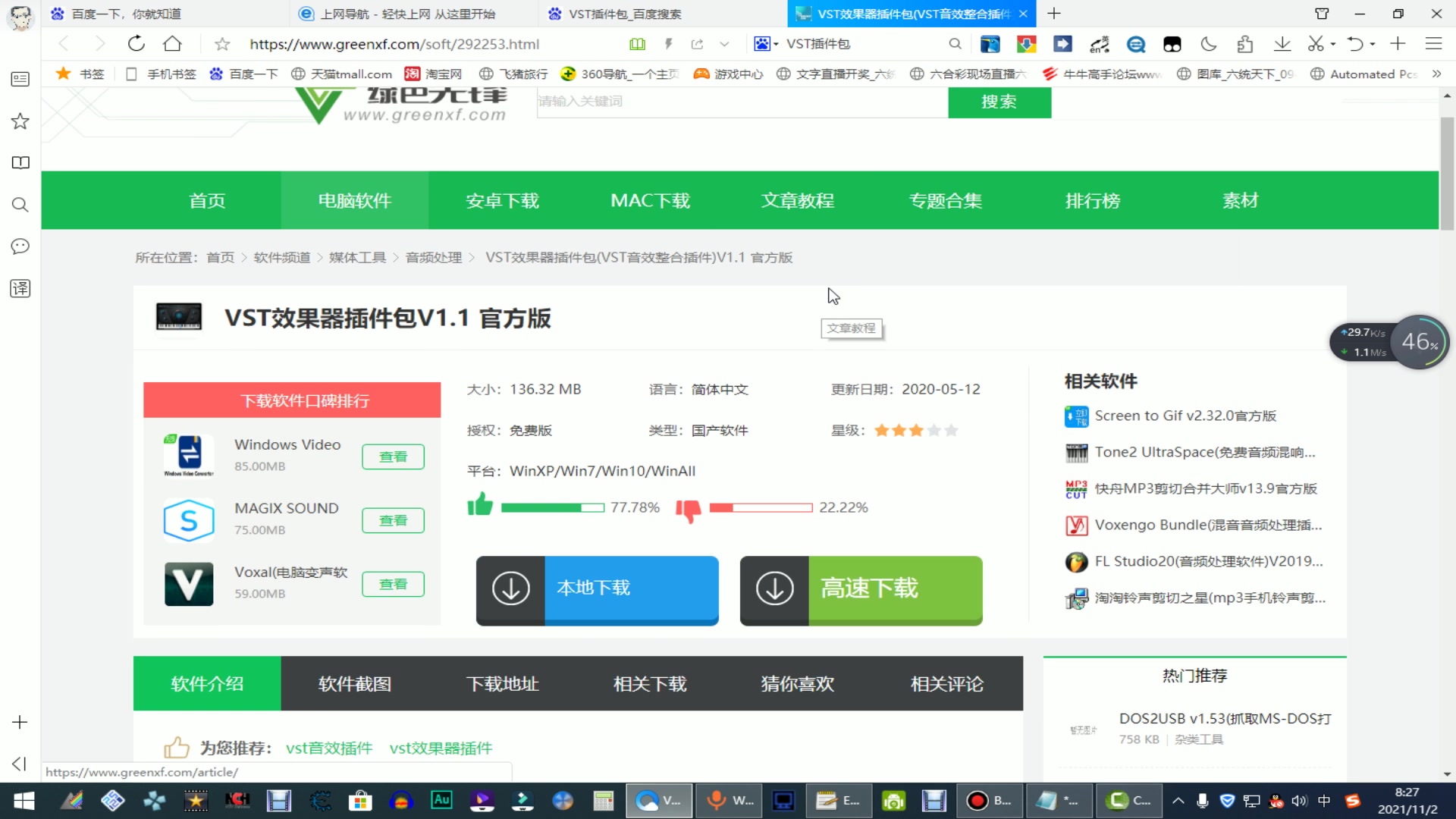This screenshot has height=819, width=1456.
Task: Click the green positive rating bar
Action: coord(552,507)
